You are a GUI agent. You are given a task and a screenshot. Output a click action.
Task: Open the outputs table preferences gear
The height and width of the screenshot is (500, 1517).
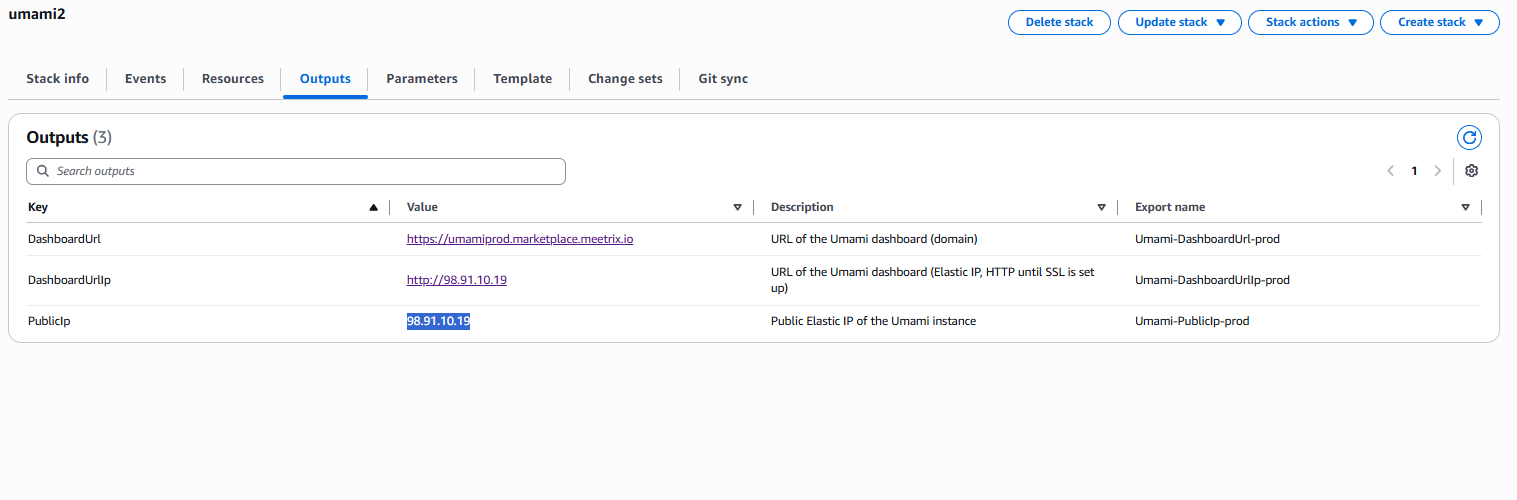point(1471,171)
